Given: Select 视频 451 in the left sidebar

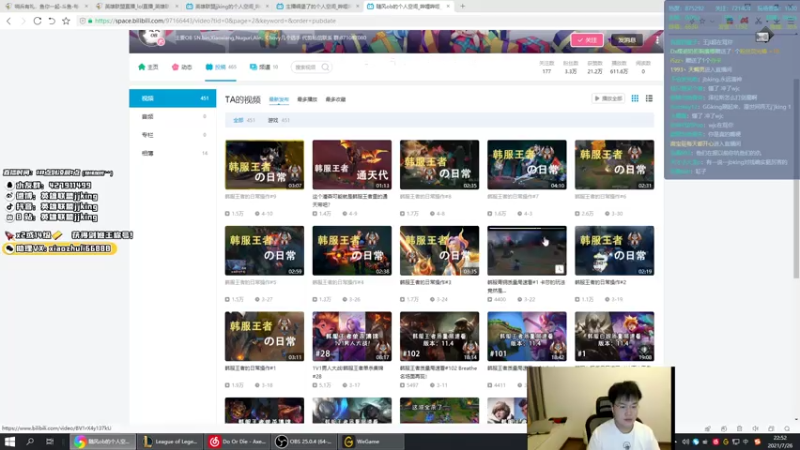Looking at the screenshot, I should (x=172, y=98).
